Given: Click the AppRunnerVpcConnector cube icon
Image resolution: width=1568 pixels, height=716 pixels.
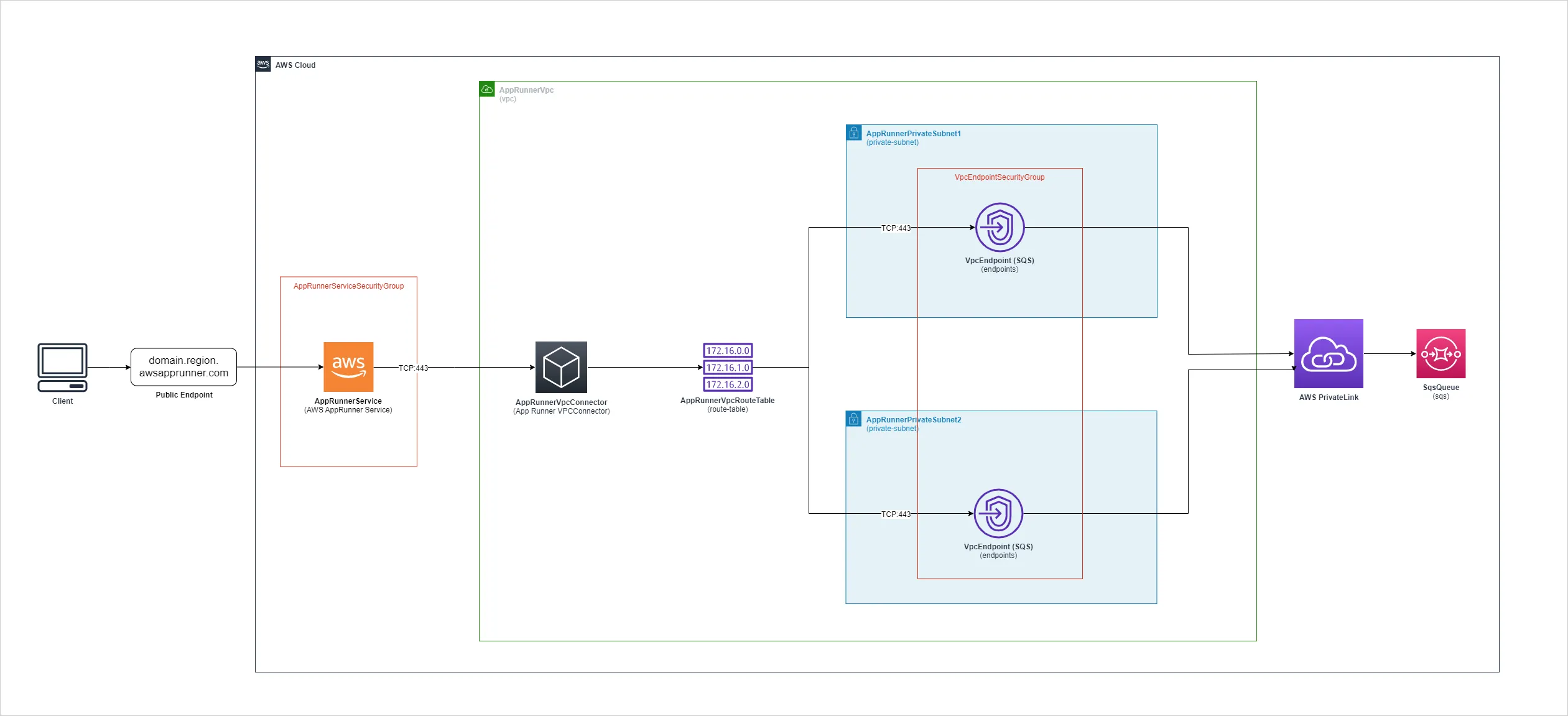Looking at the screenshot, I should click(x=561, y=367).
